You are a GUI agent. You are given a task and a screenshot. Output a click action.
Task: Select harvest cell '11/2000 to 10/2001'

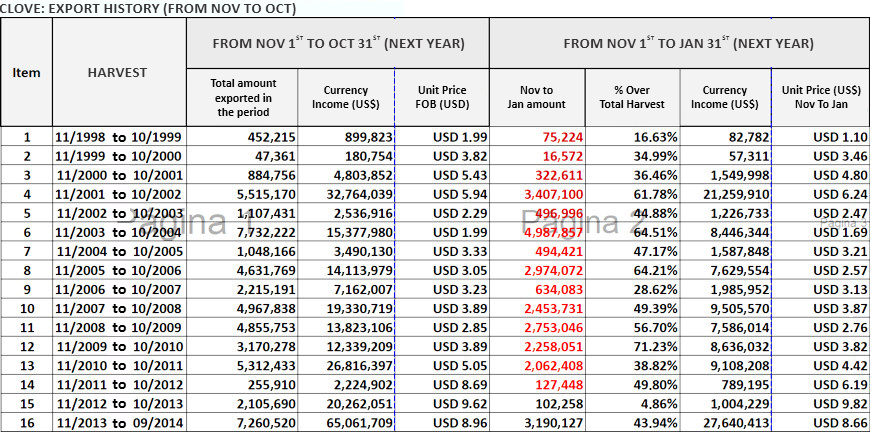[x=119, y=175]
